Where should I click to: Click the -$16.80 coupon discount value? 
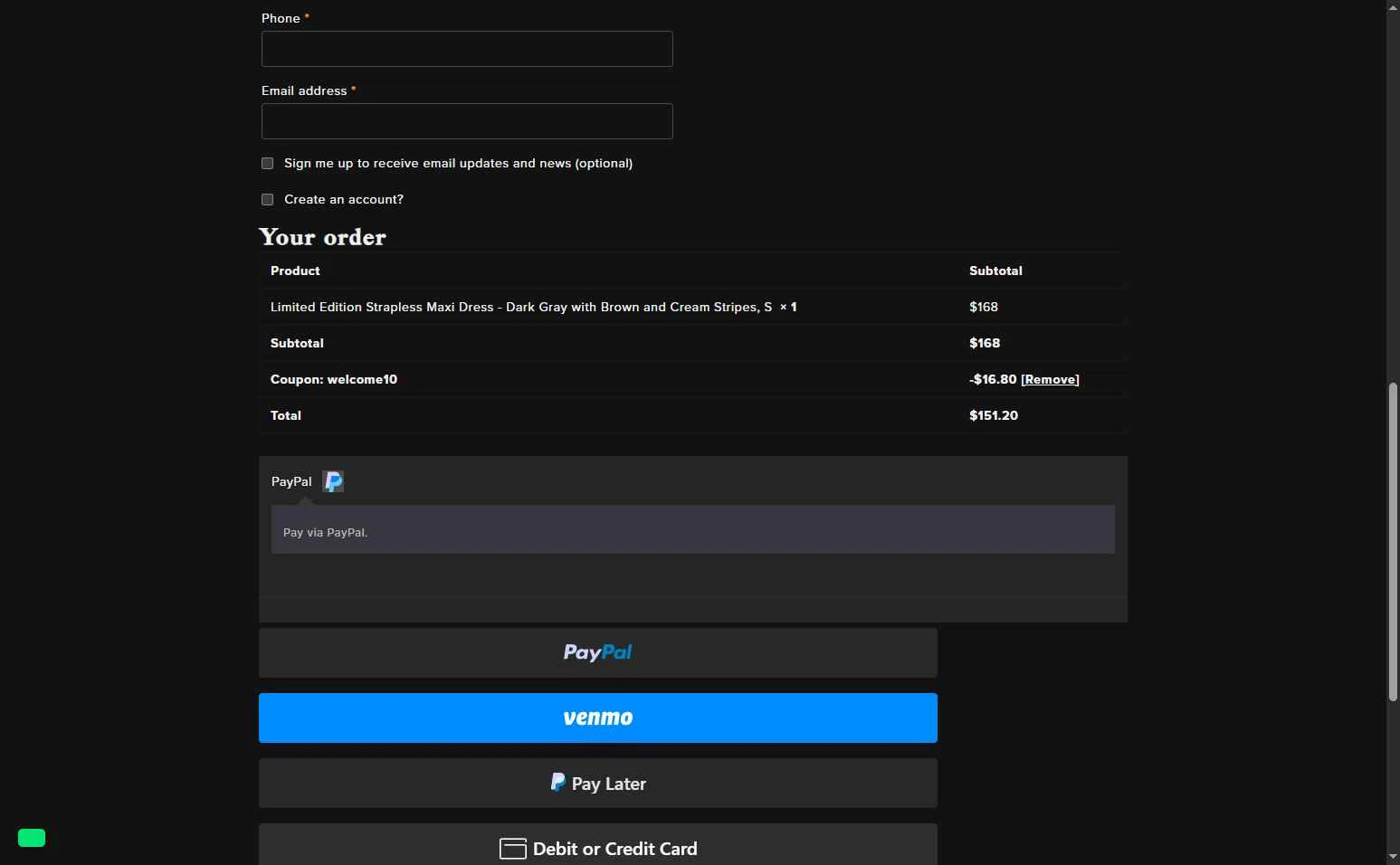tap(993, 379)
